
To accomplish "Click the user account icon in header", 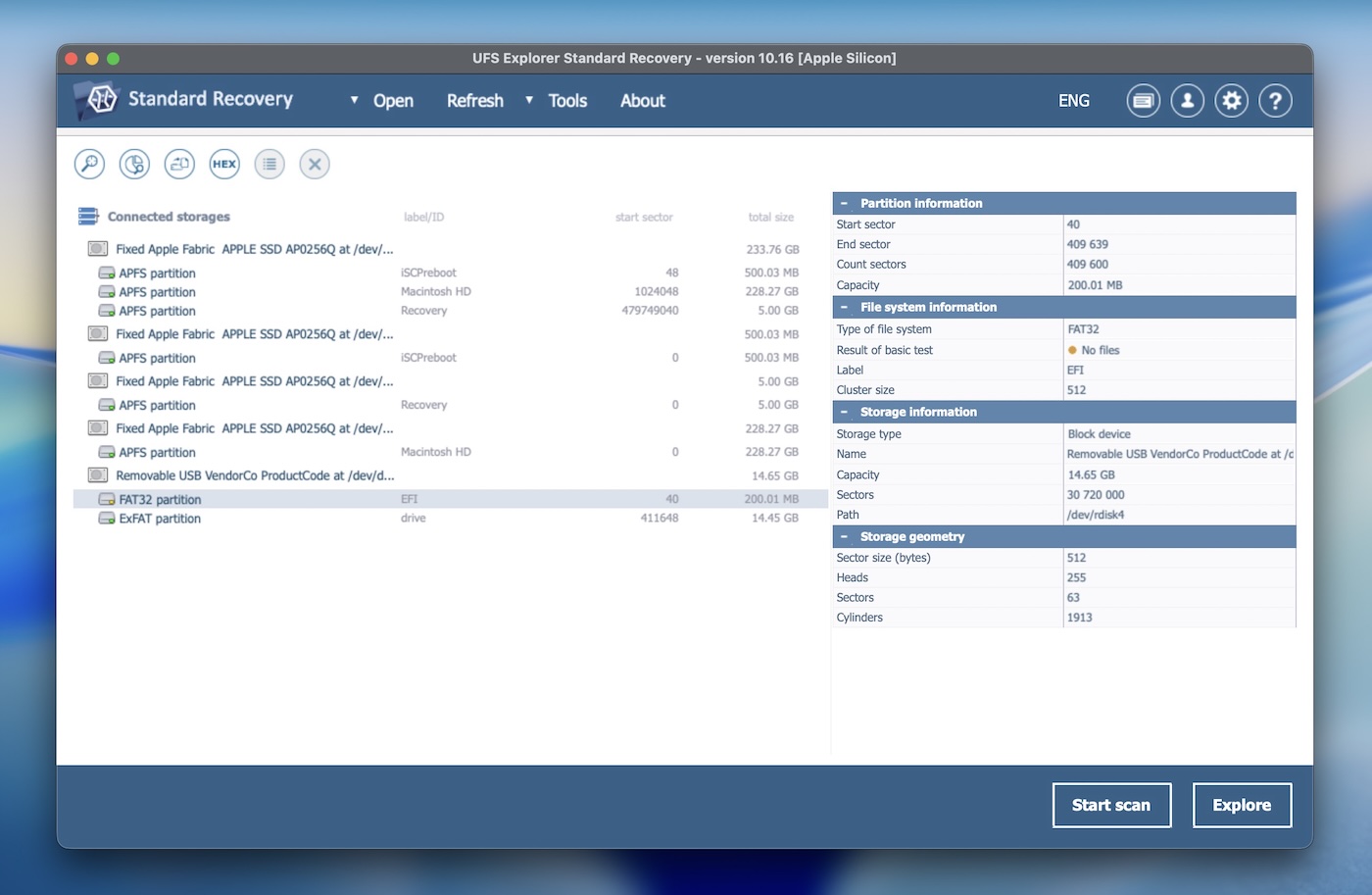I will point(1187,100).
